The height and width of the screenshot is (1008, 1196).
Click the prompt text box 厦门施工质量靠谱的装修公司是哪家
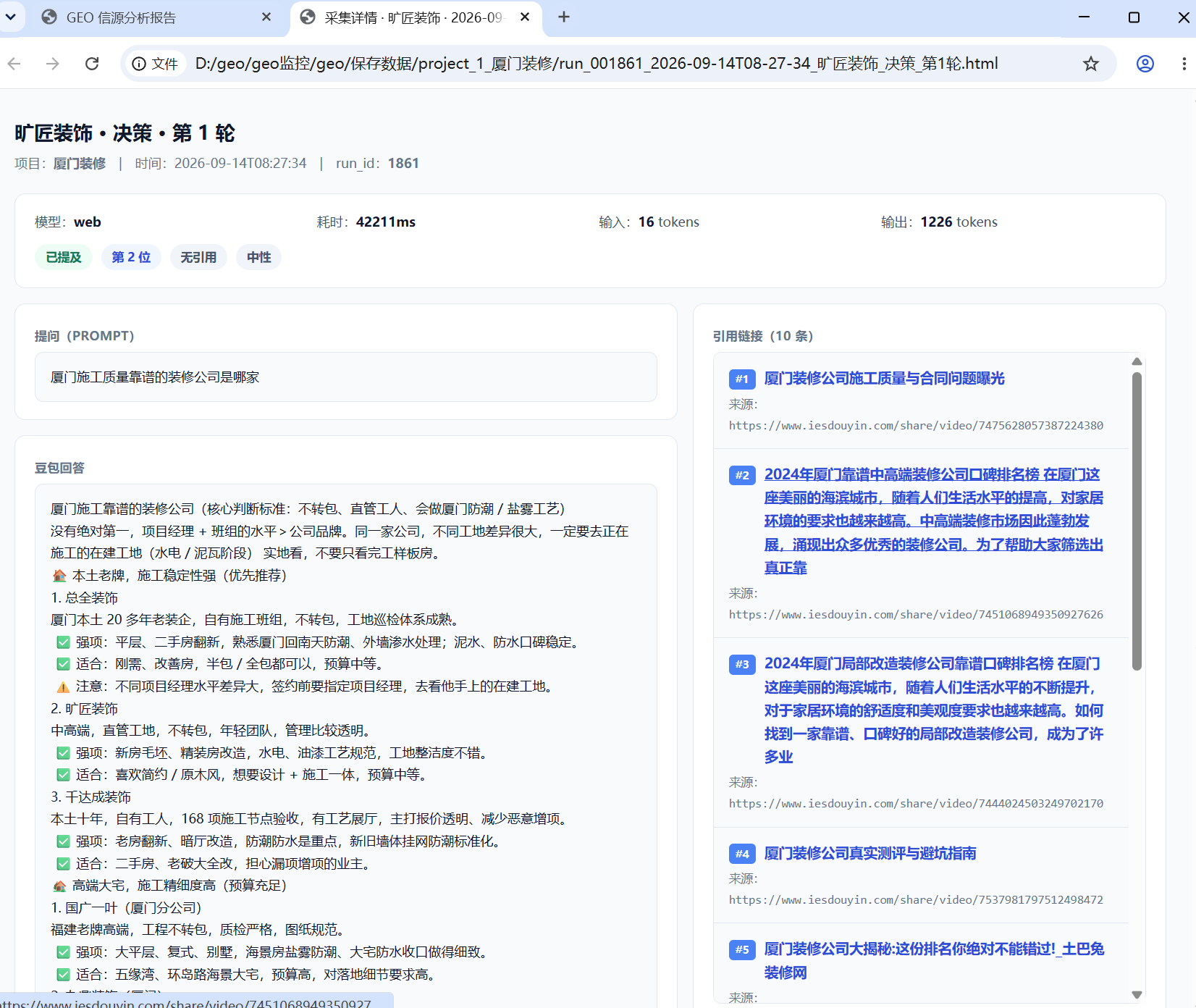coord(346,377)
